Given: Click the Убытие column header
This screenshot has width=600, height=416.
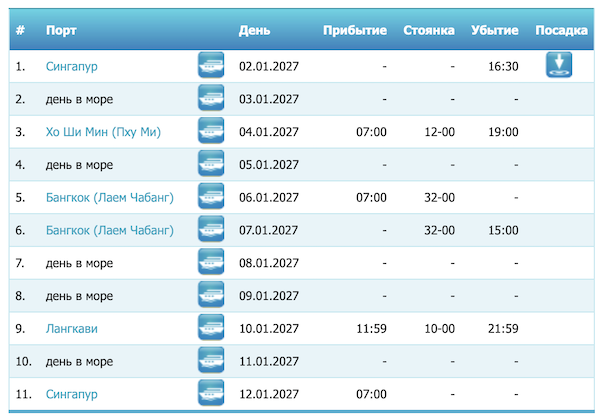Looking at the screenshot, I should point(494,31).
